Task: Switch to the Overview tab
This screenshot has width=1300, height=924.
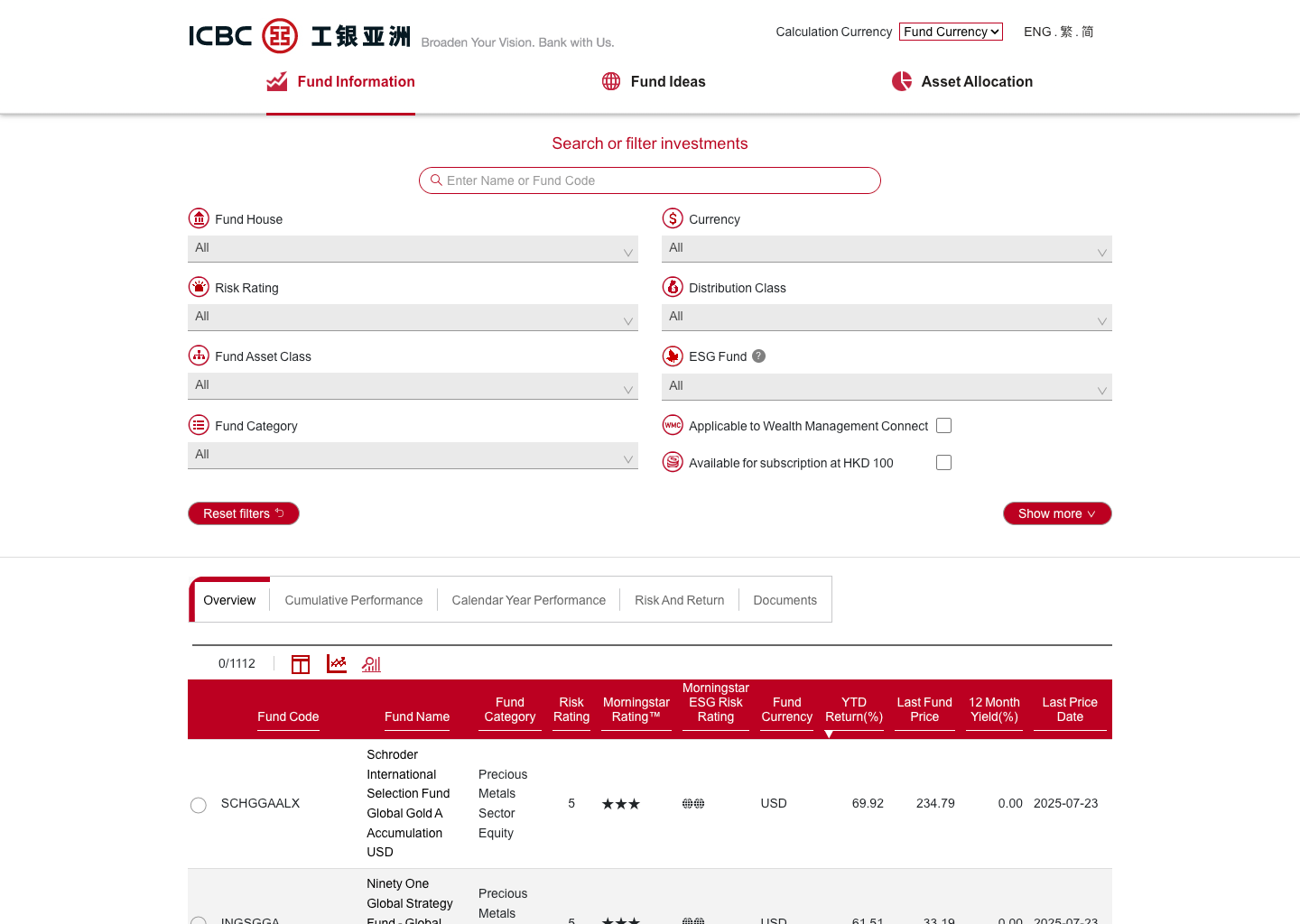Action: coord(229,600)
